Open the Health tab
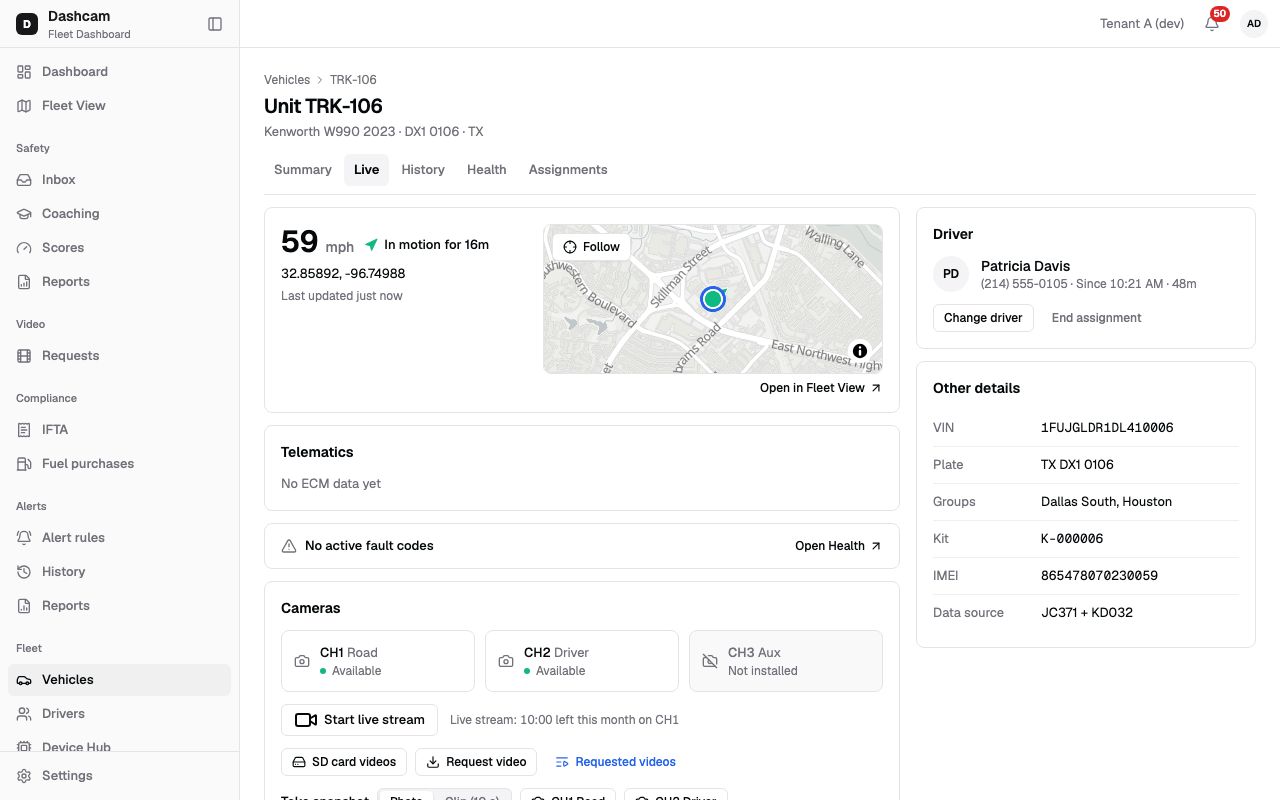This screenshot has width=1280, height=800. pyautogui.click(x=487, y=170)
